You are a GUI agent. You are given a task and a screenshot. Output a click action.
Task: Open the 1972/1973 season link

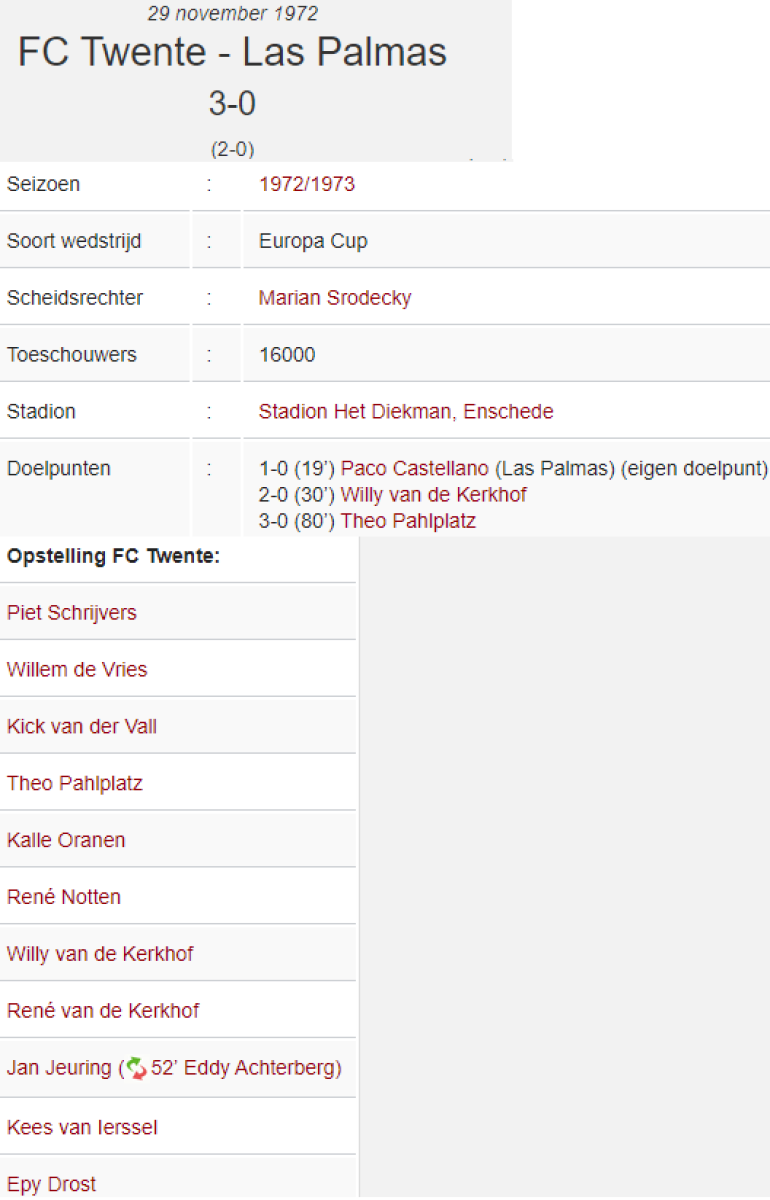point(306,185)
